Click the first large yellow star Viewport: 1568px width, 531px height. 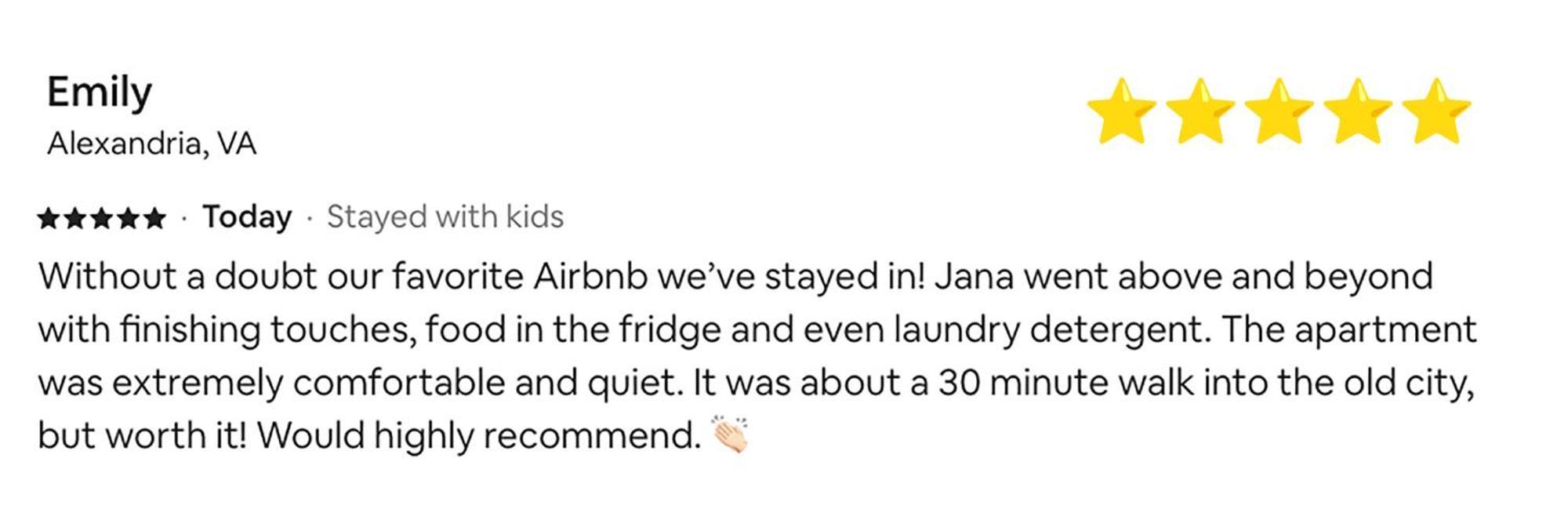(1122, 111)
